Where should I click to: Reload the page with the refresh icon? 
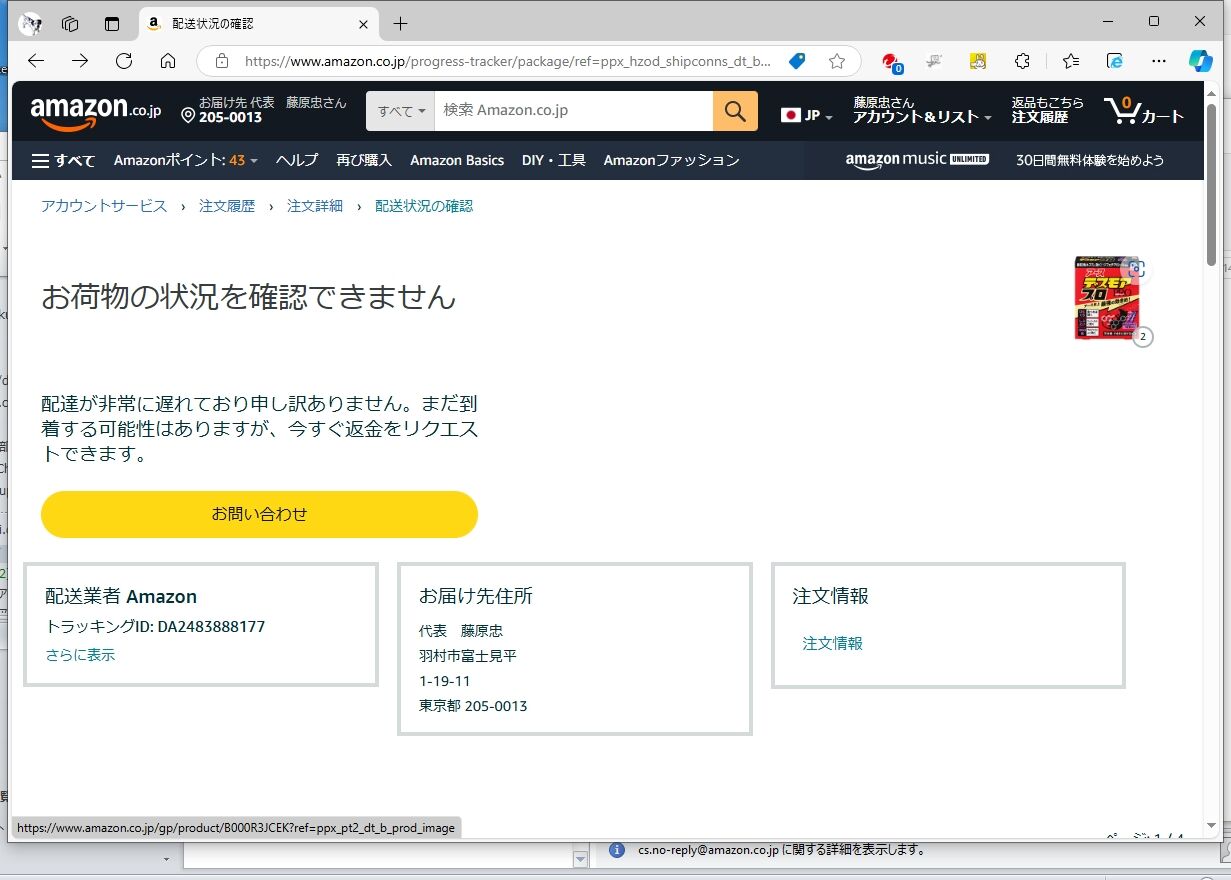pos(124,61)
